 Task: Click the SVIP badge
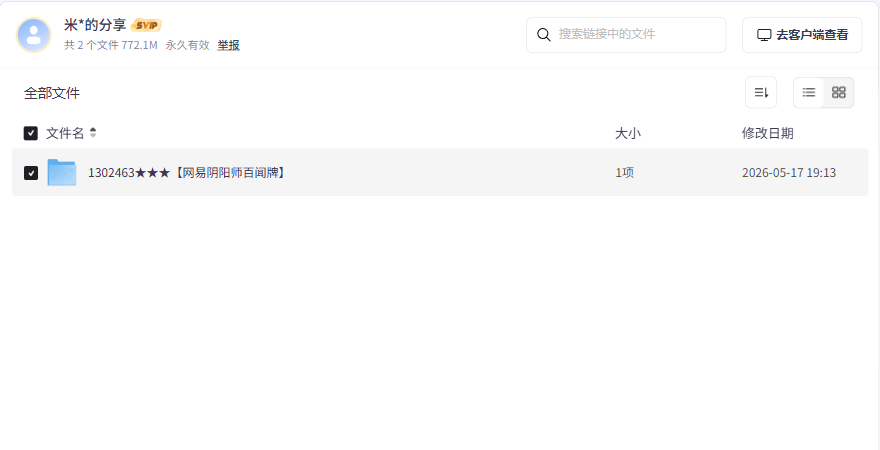pos(146,25)
